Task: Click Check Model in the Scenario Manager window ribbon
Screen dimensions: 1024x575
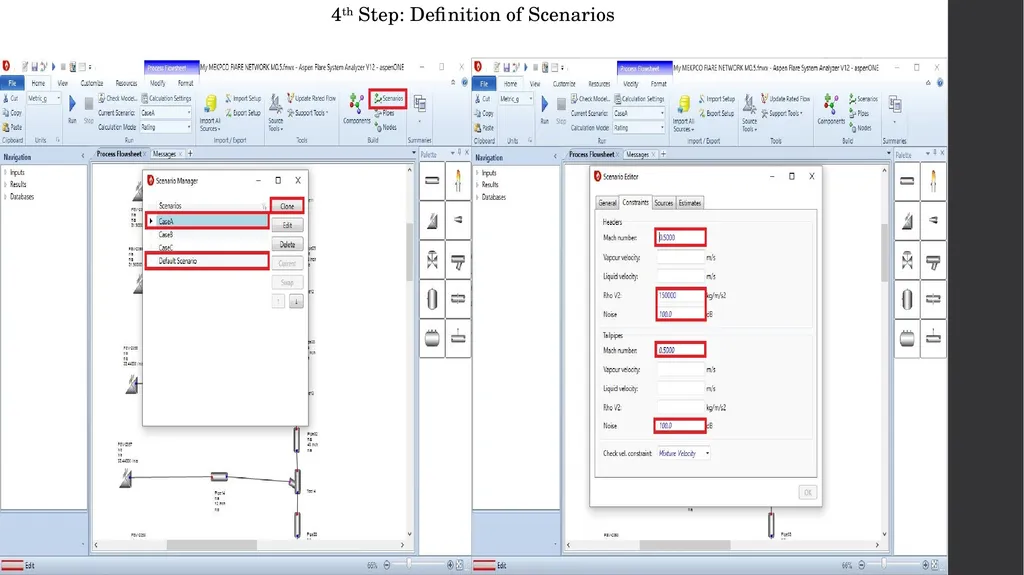Action: [x=118, y=99]
